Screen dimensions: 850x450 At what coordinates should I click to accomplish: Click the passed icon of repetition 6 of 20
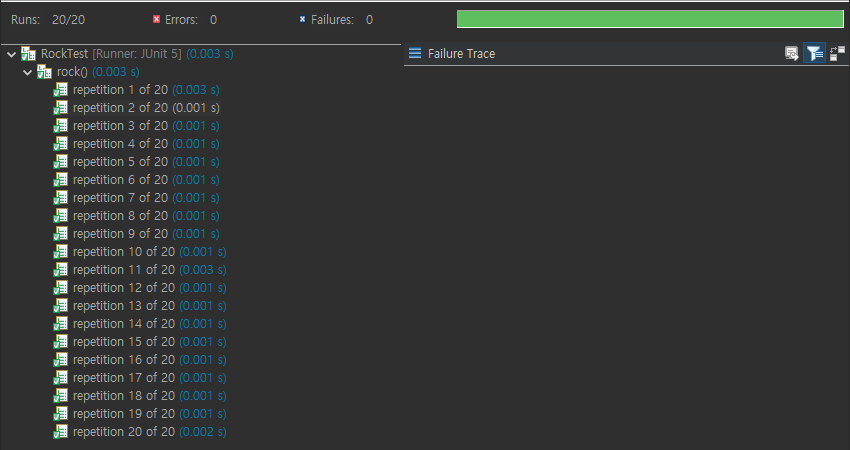coord(60,179)
